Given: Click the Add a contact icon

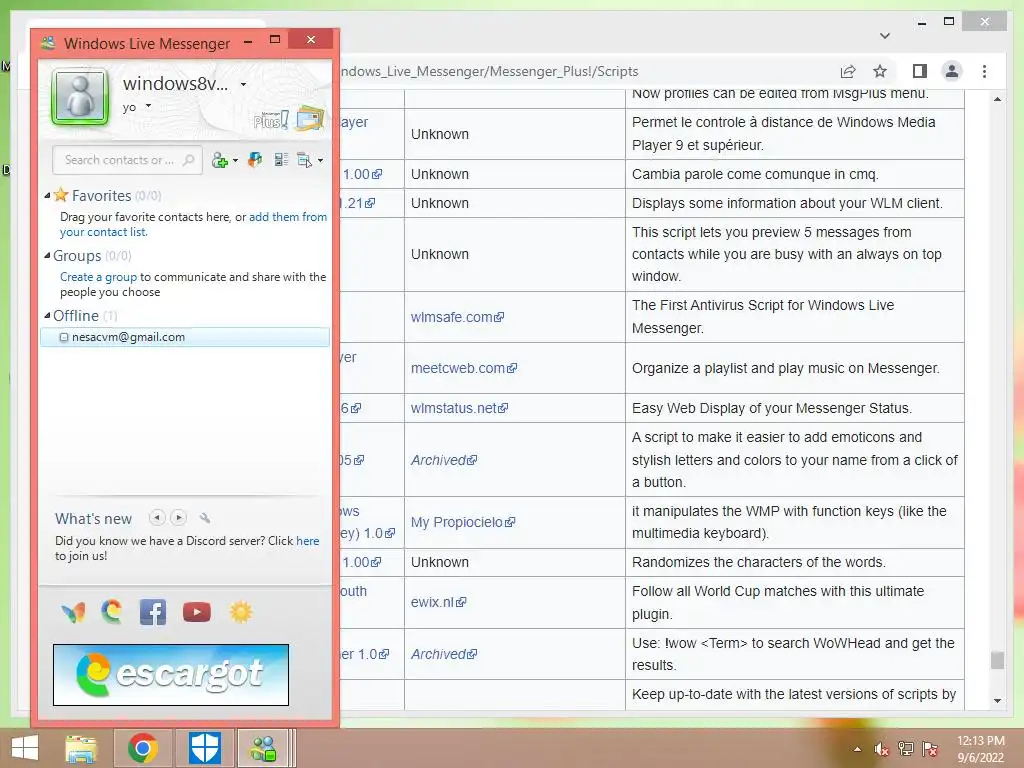Looking at the screenshot, I should pyautogui.click(x=219, y=160).
